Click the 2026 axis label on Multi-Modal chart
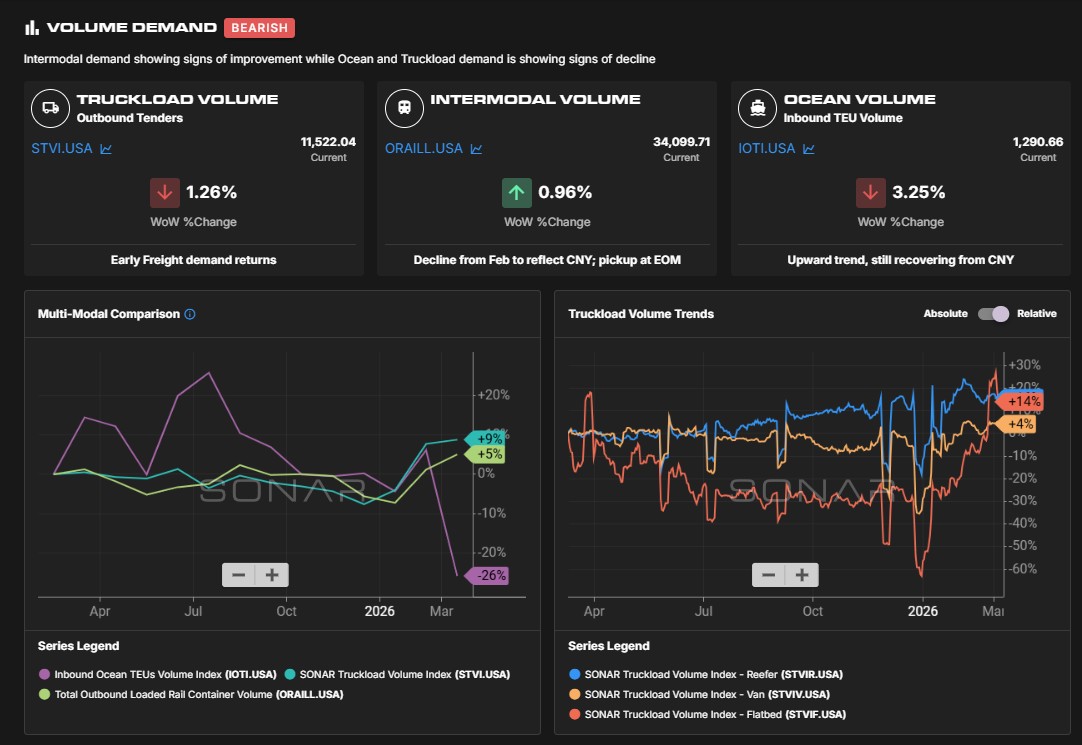1082x745 pixels. pyautogui.click(x=380, y=611)
